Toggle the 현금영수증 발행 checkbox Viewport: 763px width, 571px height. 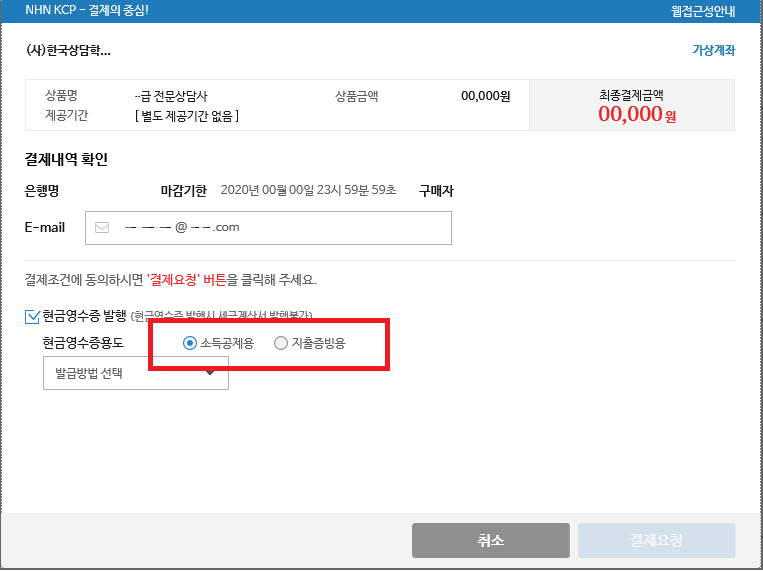(33, 316)
